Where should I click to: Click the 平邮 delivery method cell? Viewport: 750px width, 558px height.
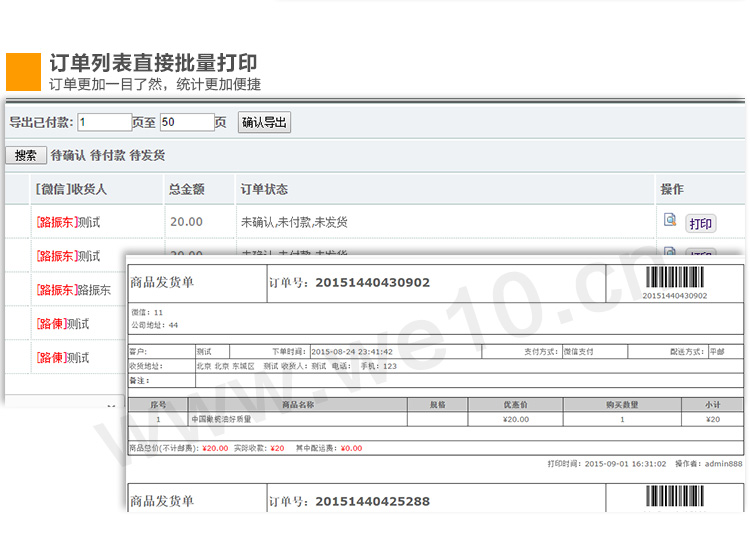pos(717,352)
